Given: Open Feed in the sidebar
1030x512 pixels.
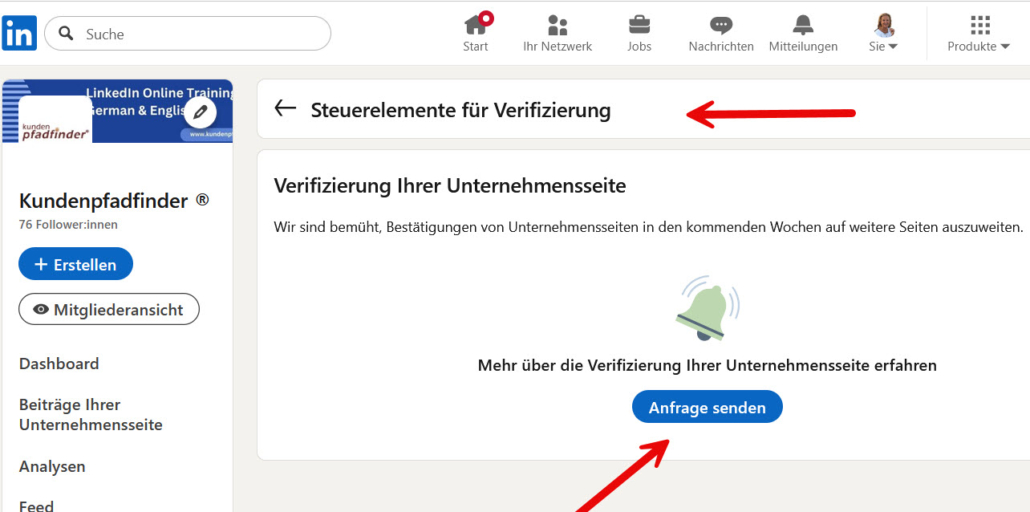Looking at the screenshot, I should coord(36,505).
